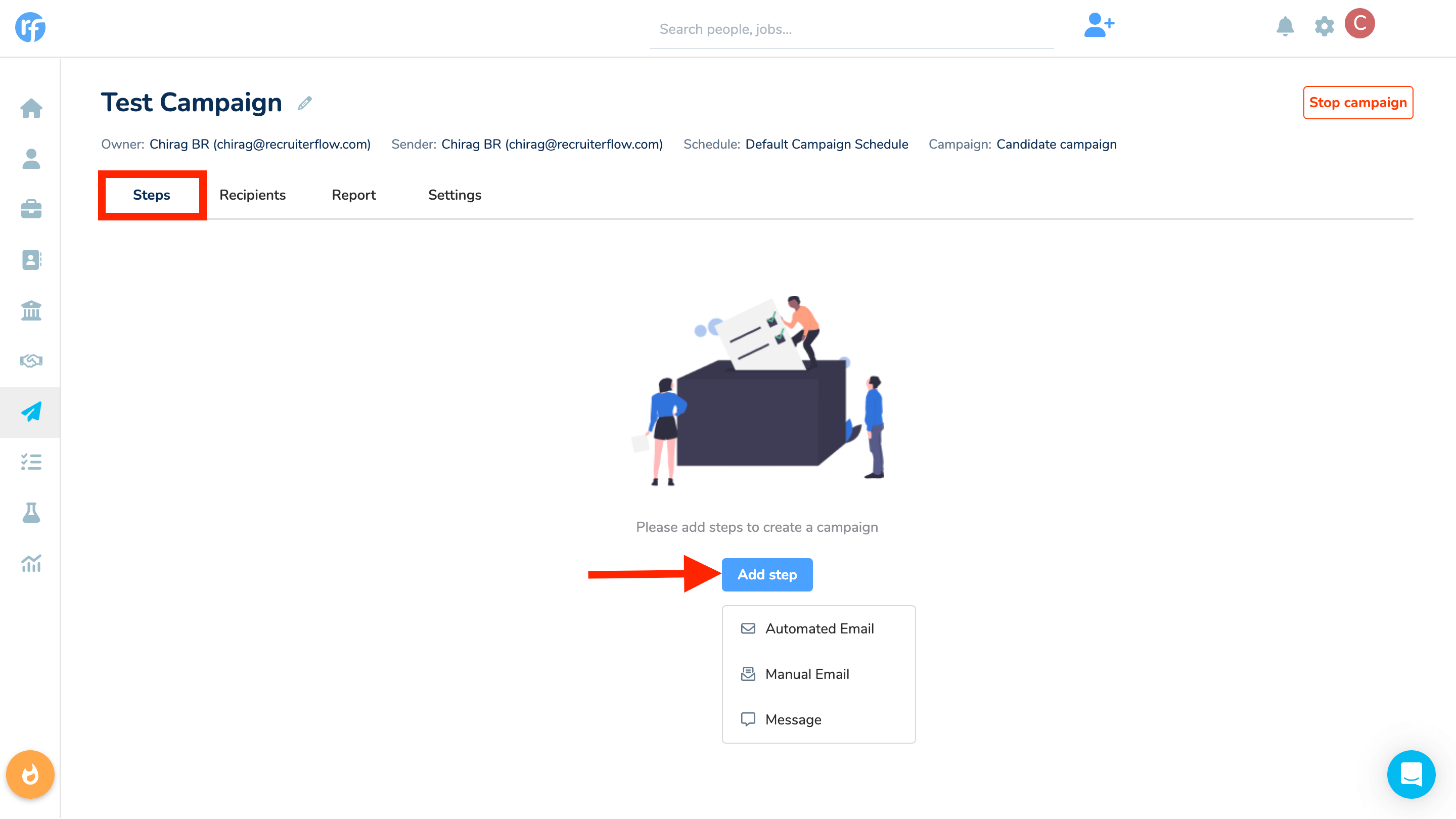Edit campaign name with pencil icon
The image size is (1456, 819).
coord(305,104)
